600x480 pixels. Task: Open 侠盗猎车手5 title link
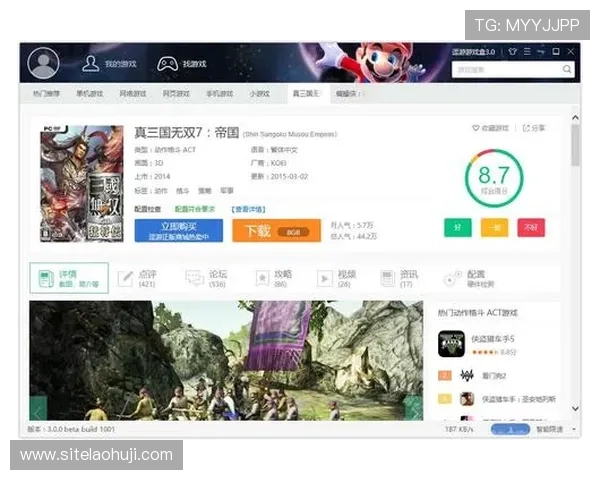[x=492, y=339]
